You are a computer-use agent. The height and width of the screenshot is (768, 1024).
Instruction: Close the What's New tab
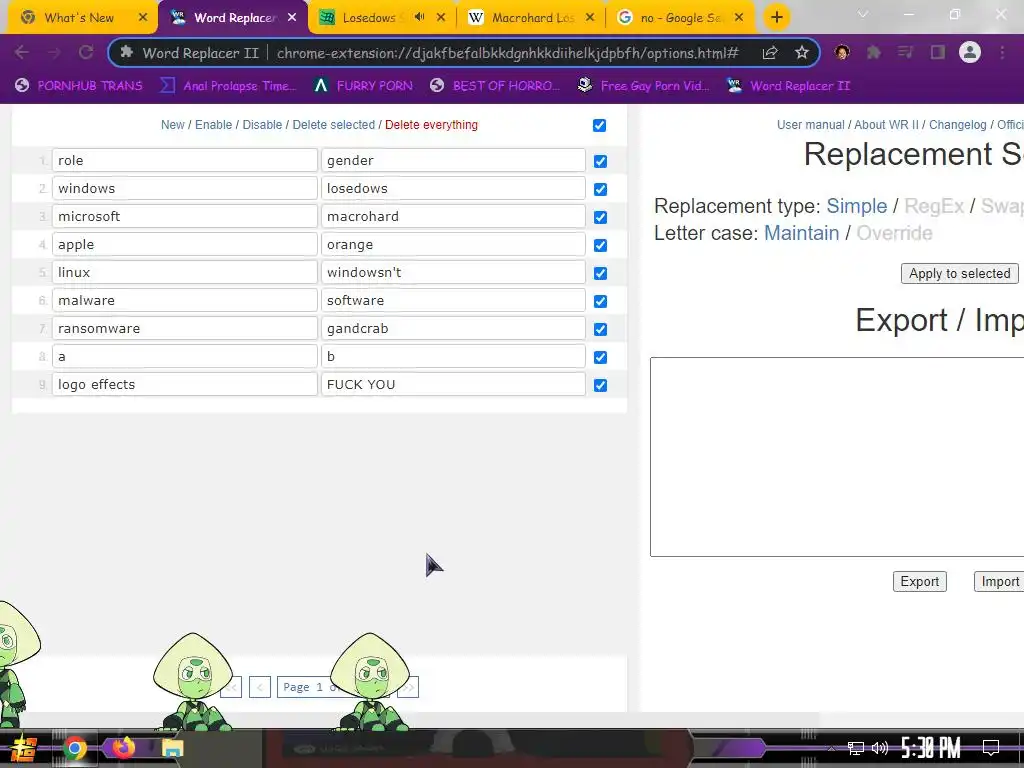point(143,18)
